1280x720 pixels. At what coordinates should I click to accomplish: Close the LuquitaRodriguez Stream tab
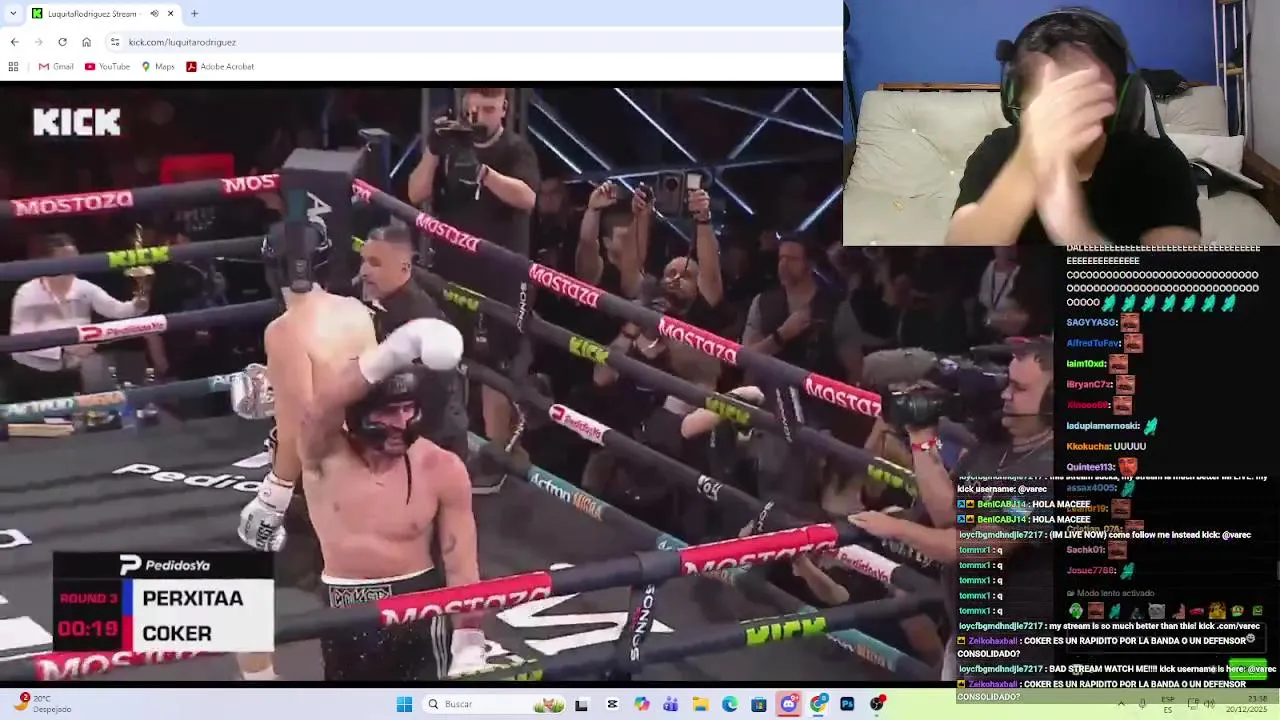170,13
